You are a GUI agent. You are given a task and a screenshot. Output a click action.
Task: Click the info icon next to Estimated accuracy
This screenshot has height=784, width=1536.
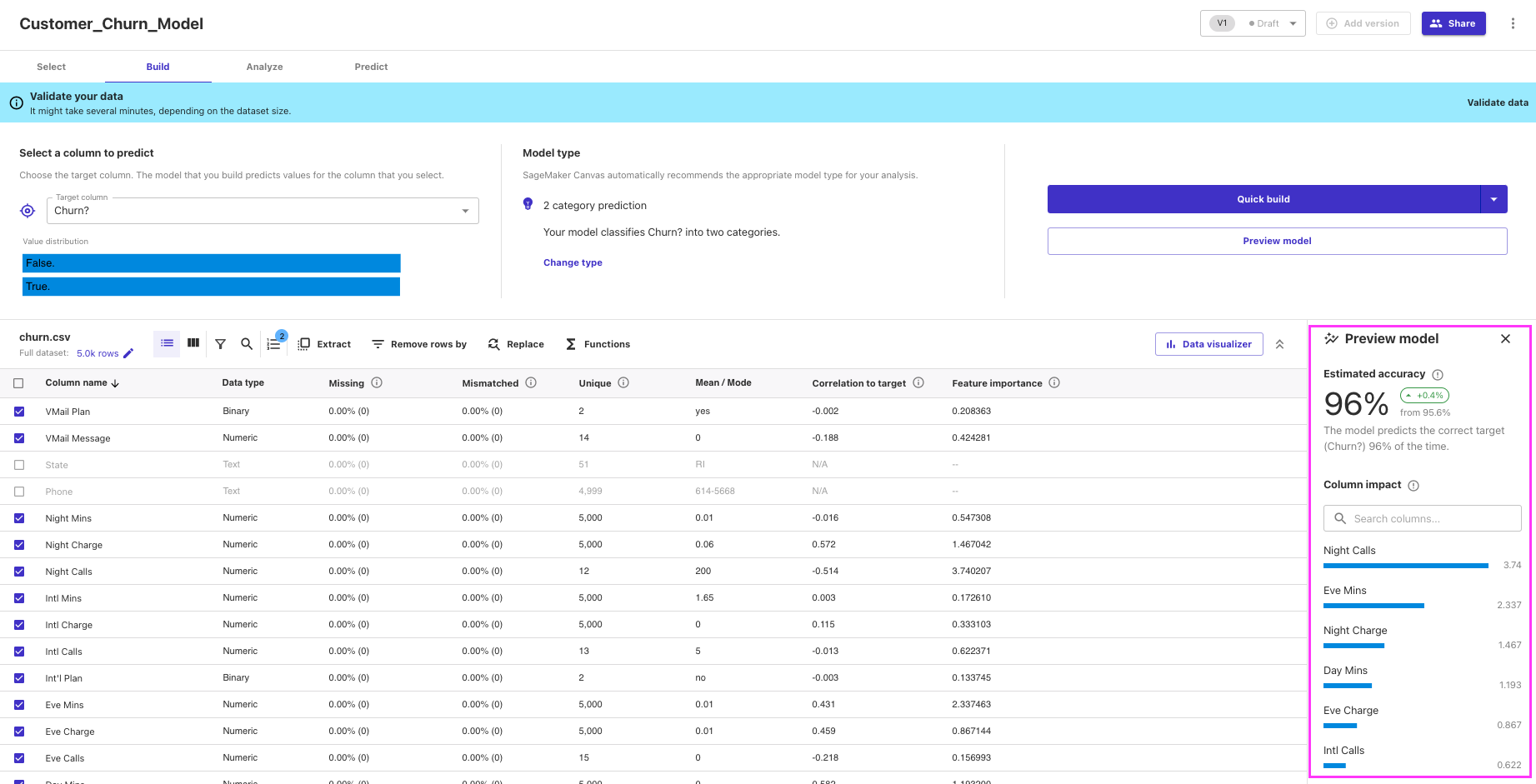[1438, 374]
